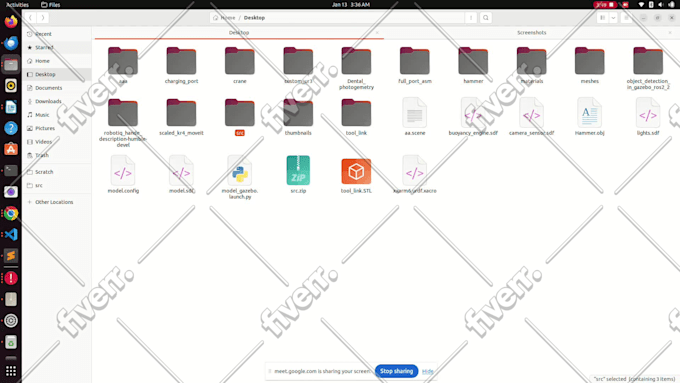
Task: Select the object_detection_in_gazebo_ros2_2 folder
Action: tap(648, 68)
